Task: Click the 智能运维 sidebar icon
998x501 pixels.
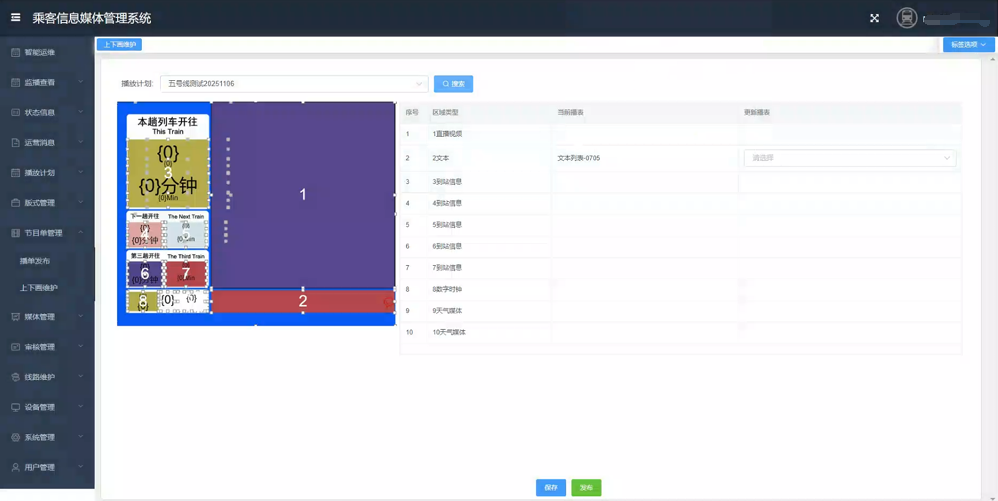Action: (x=15, y=52)
